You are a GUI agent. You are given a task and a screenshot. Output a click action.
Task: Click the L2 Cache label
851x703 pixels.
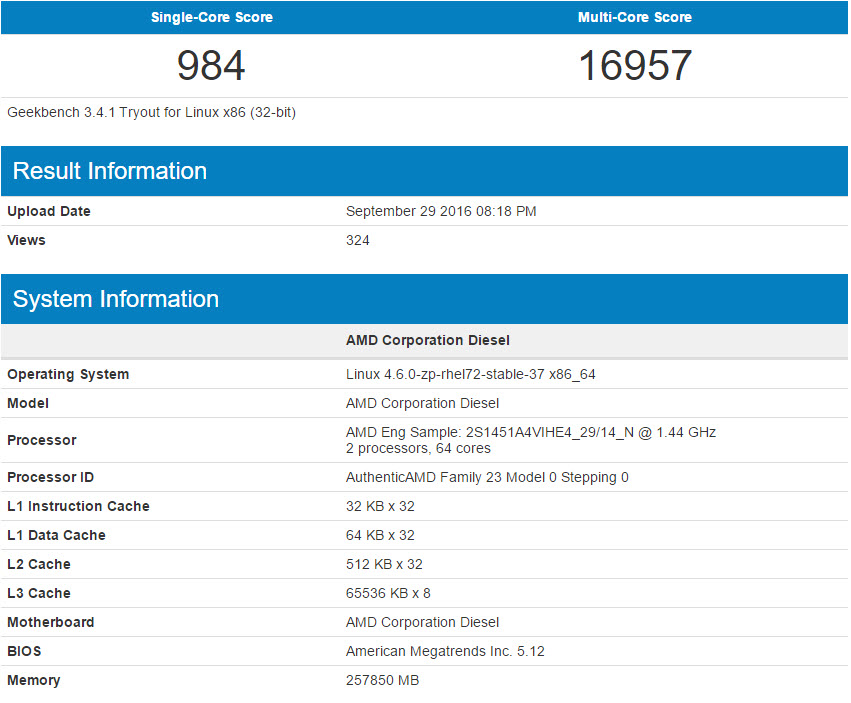tap(39, 565)
